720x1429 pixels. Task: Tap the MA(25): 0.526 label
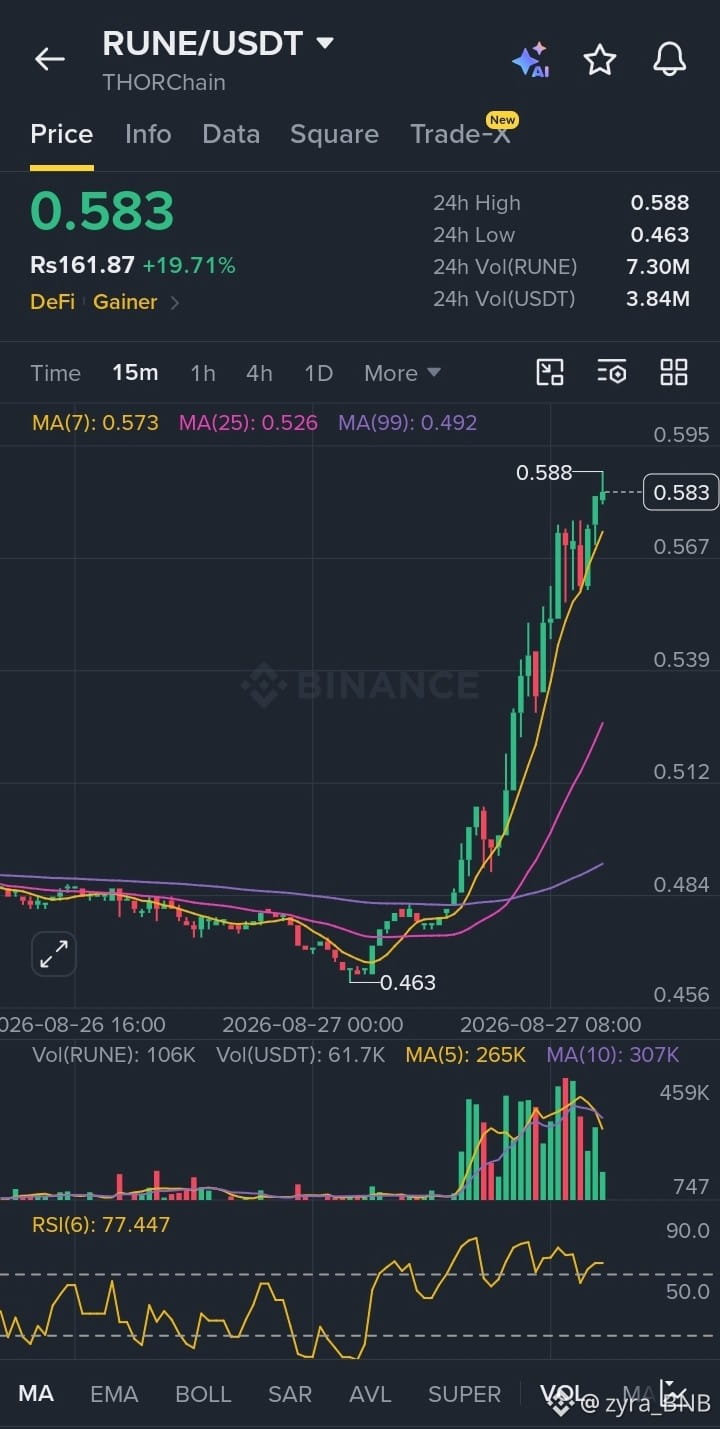pos(248,423)
